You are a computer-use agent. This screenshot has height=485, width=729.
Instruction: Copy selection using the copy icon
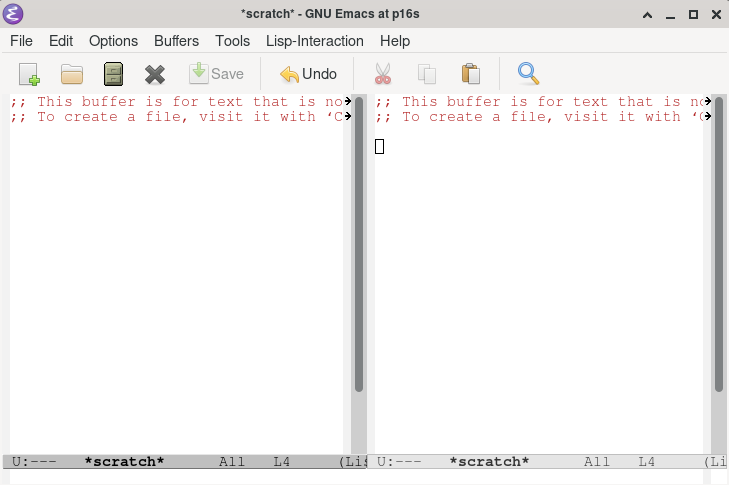click(x=427, y=74)
